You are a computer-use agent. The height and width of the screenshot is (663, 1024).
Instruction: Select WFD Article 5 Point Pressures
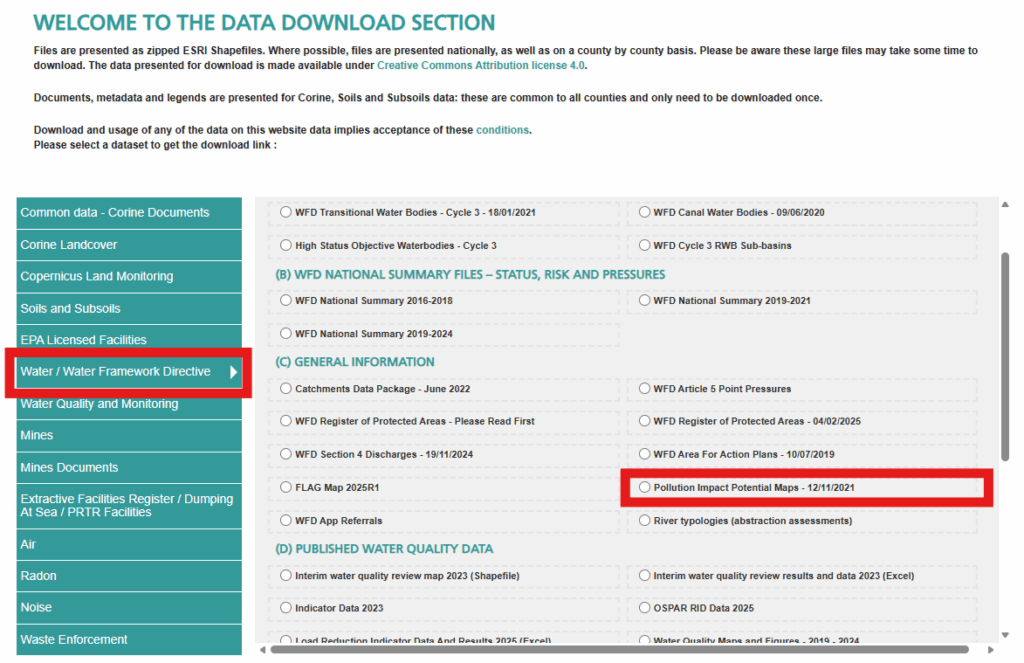coord(644,389)
